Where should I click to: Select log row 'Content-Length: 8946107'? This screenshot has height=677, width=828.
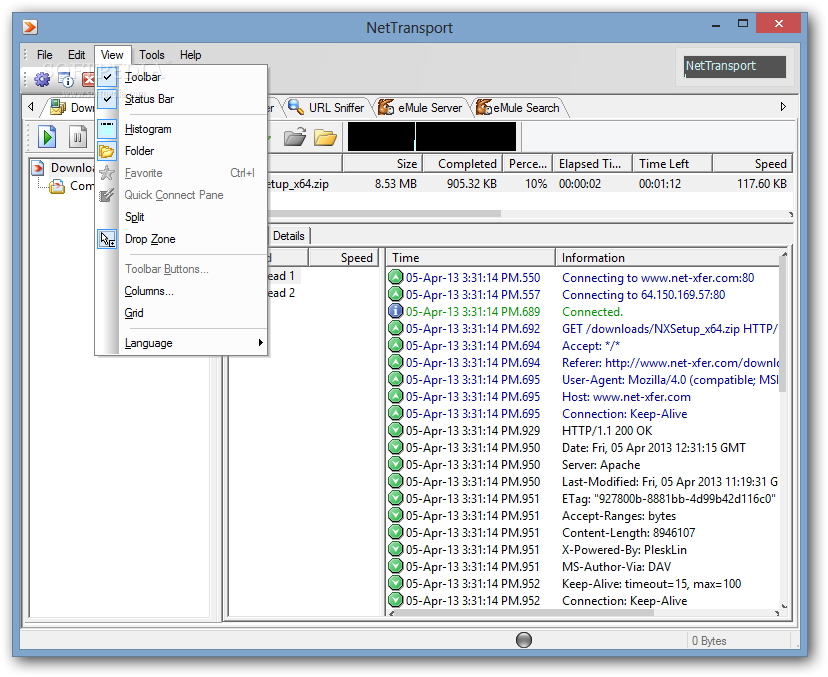click(x=582, y=532)
